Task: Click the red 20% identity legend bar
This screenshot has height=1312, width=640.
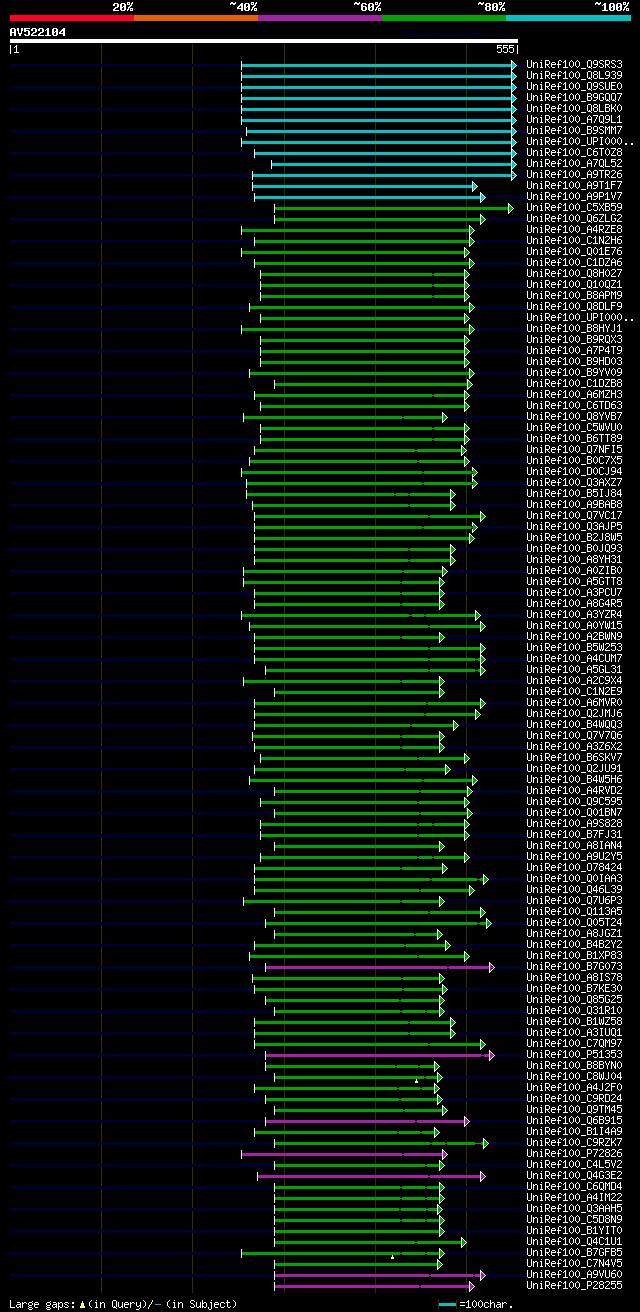Action: pyautogui.click(x=71, y=17)
